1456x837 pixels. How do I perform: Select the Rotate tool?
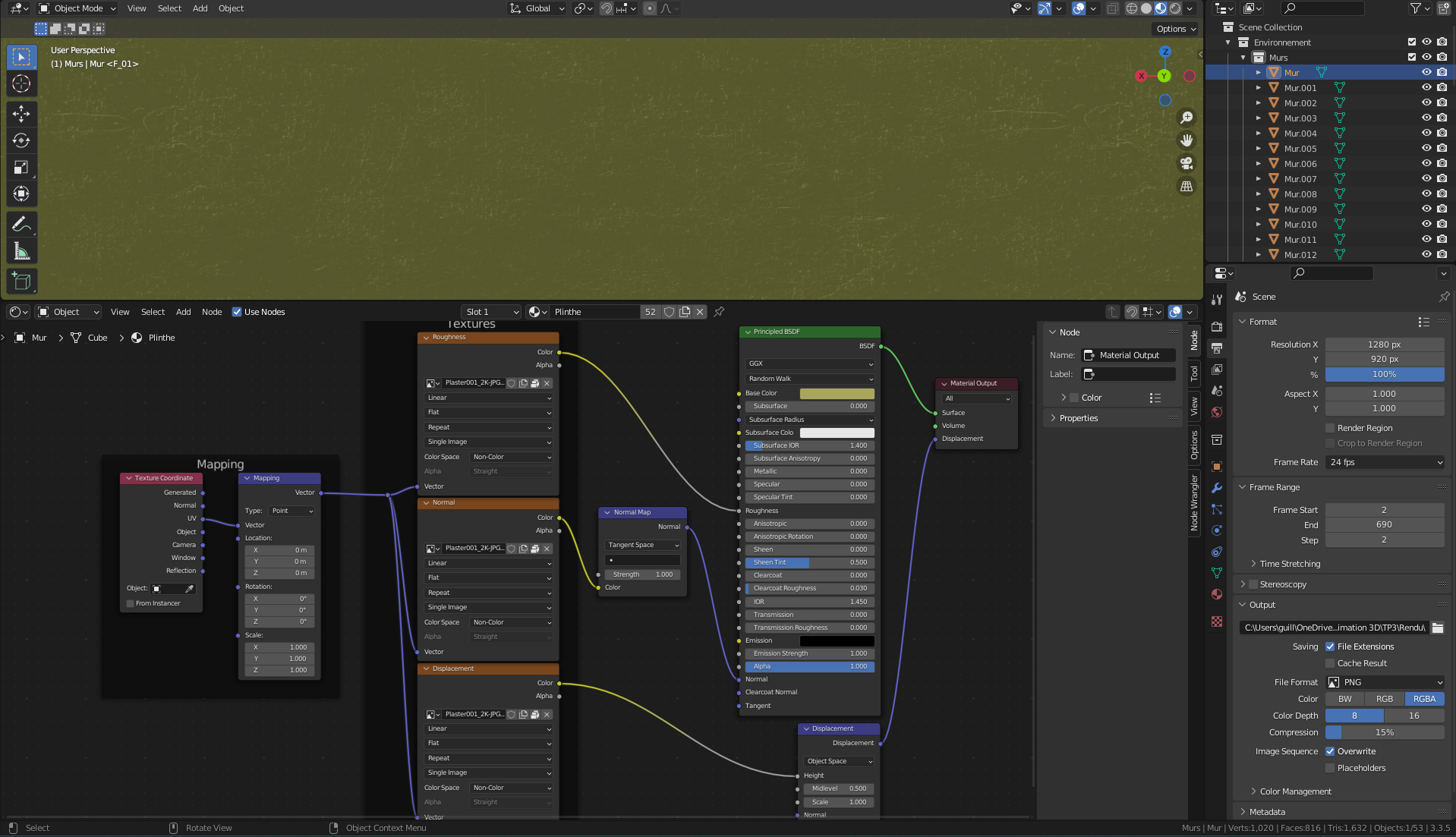tap(21, 140)
